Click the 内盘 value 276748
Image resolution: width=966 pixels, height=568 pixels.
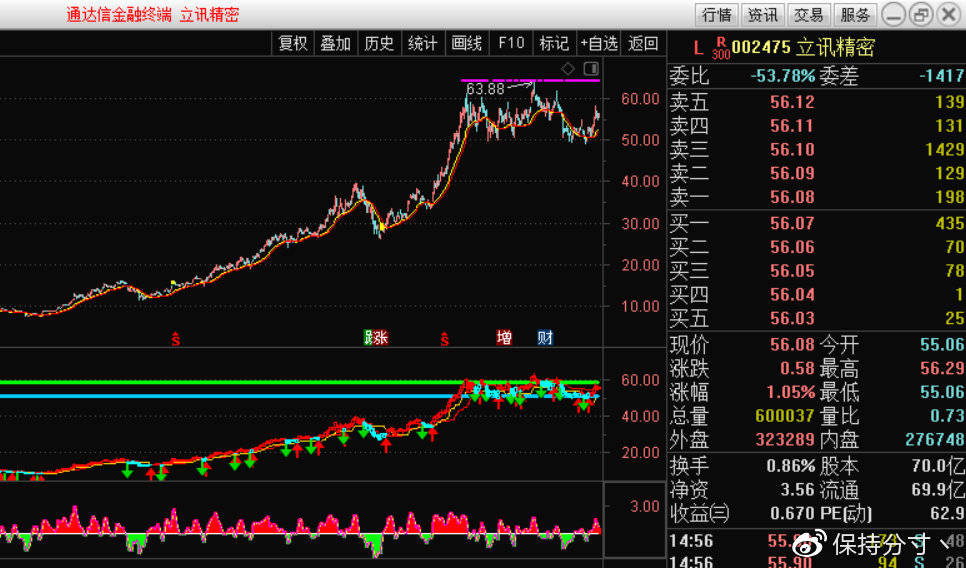coord(935,440)
